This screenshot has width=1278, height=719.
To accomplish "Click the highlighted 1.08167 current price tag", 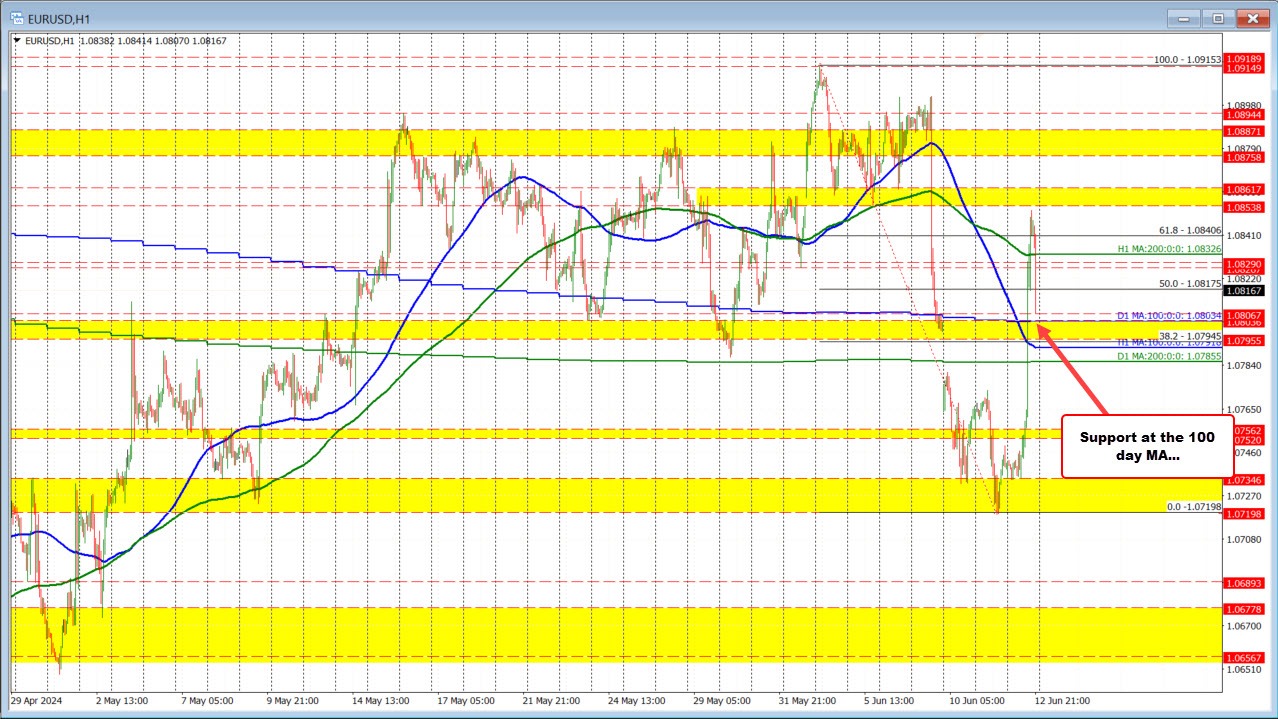I will tap(1245, 291).
